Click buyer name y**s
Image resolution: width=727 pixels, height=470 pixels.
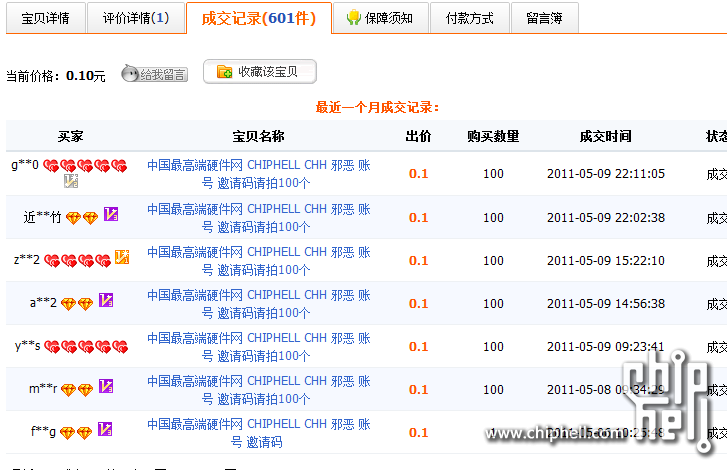(28, 346)
